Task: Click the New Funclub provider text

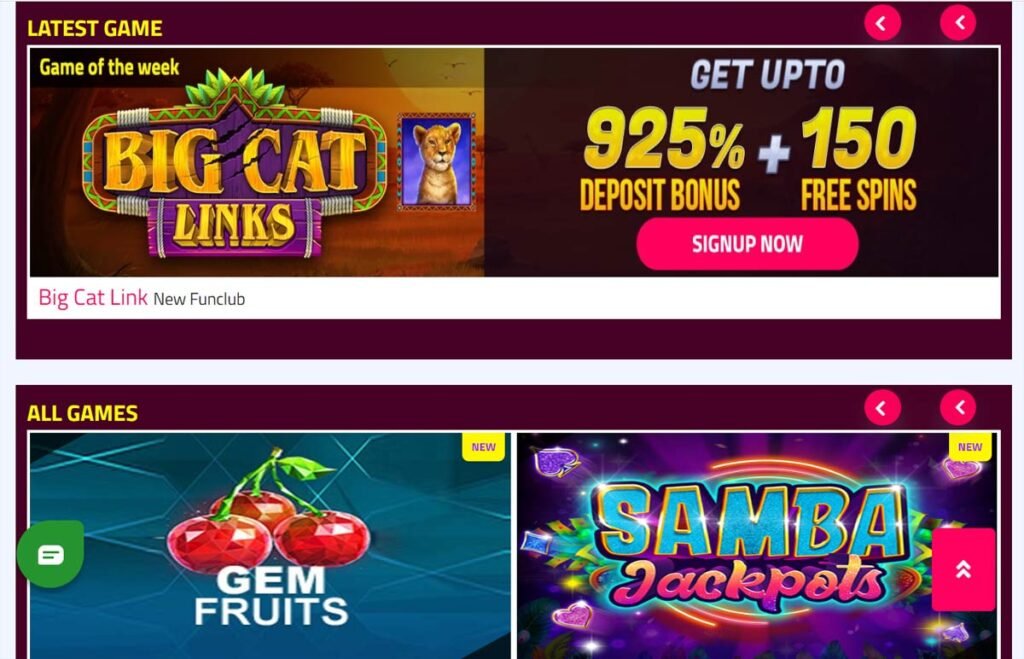Action: [x=199, y=299]
